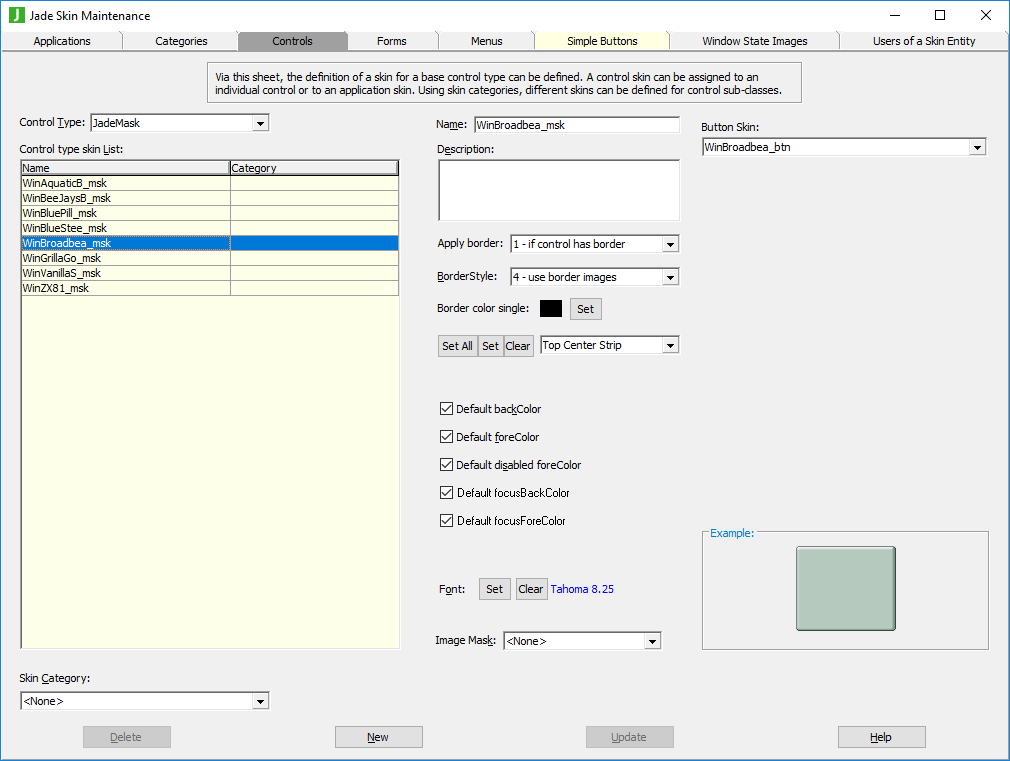Select WinGrillaGo_msk in the skin list
Screen dimensions: 1010x761
tap(62, 258)
